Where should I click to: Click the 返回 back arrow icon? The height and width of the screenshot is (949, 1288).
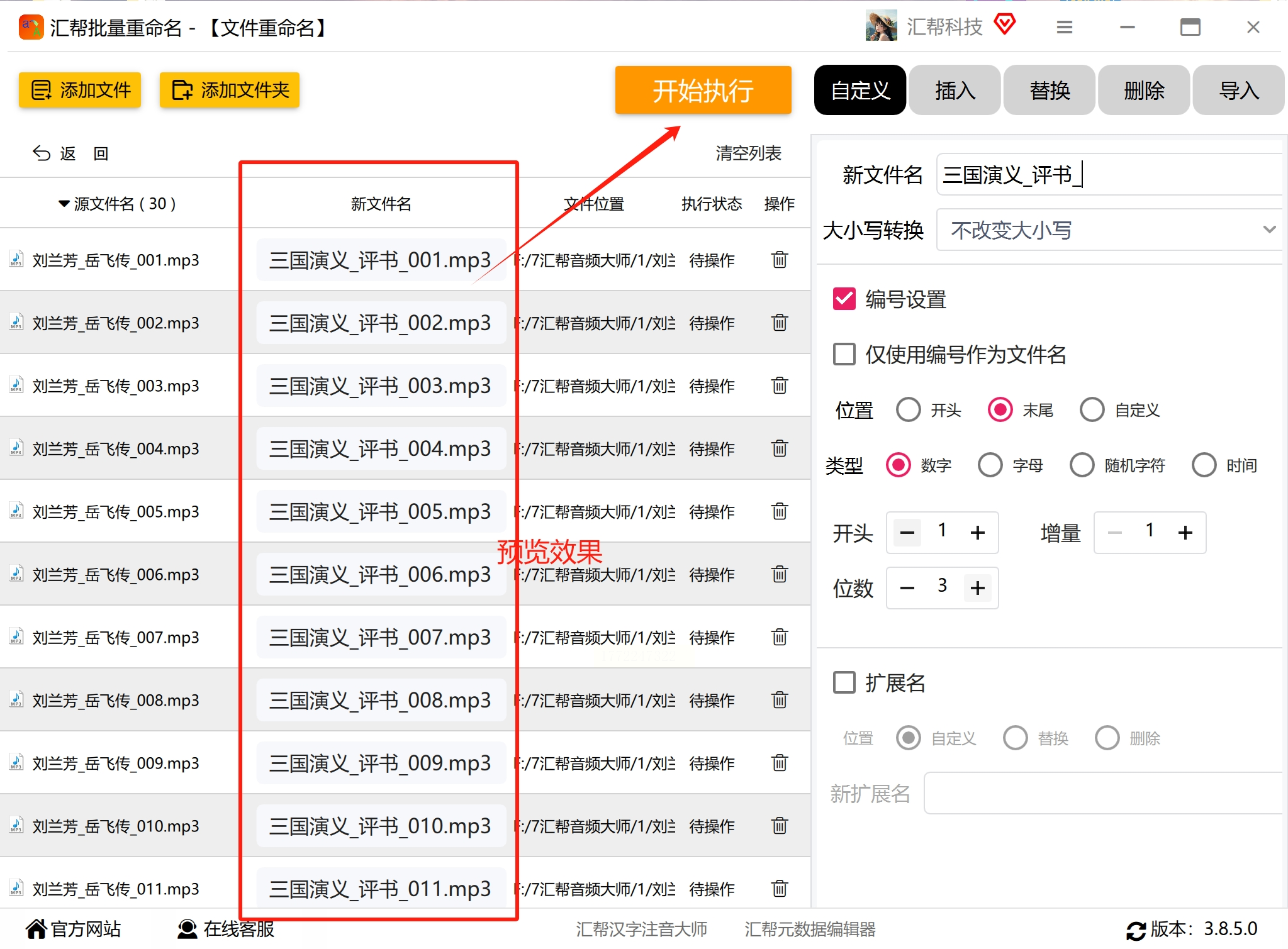[42, 153]
